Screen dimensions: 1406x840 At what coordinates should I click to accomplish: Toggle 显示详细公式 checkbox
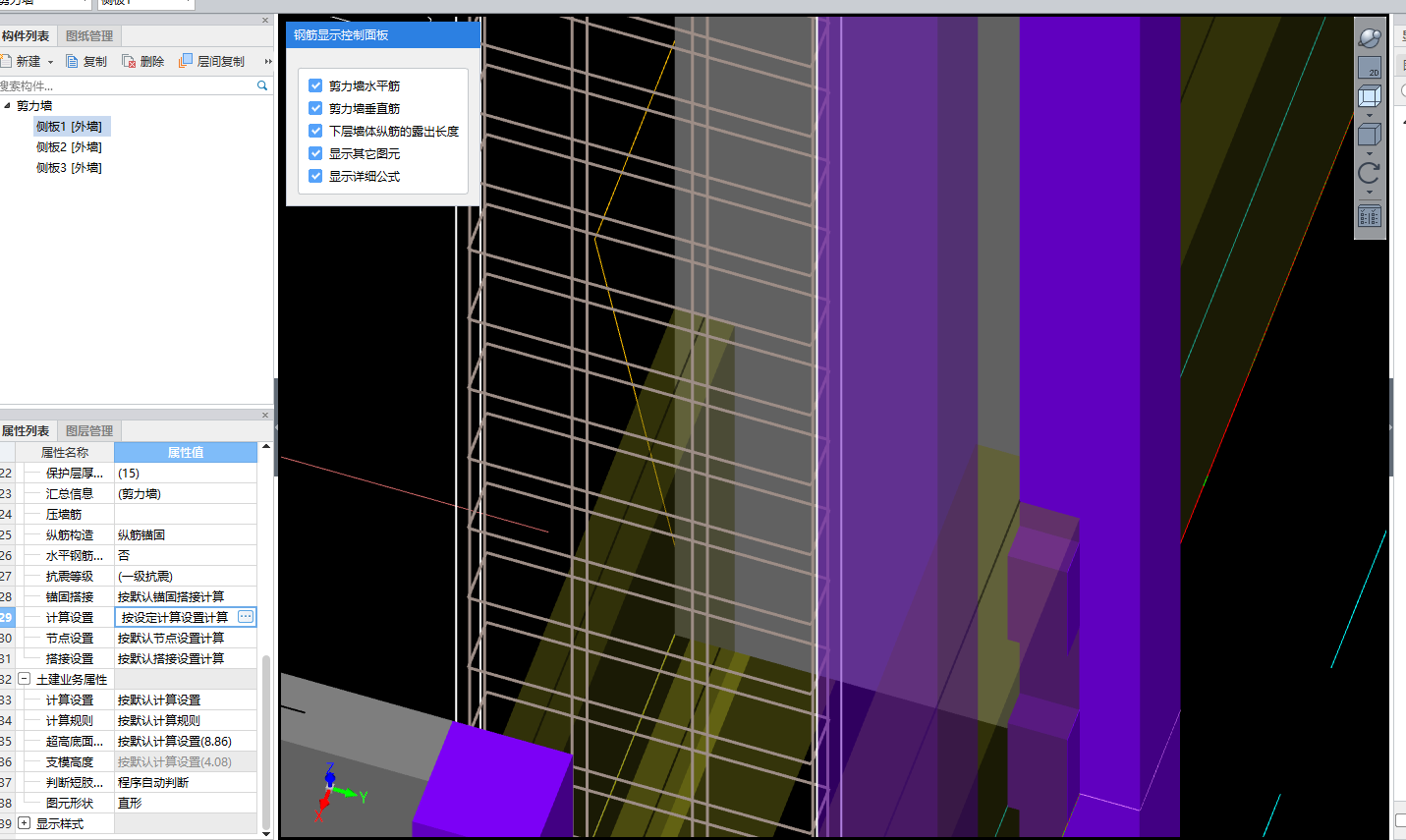click(315, 176)
